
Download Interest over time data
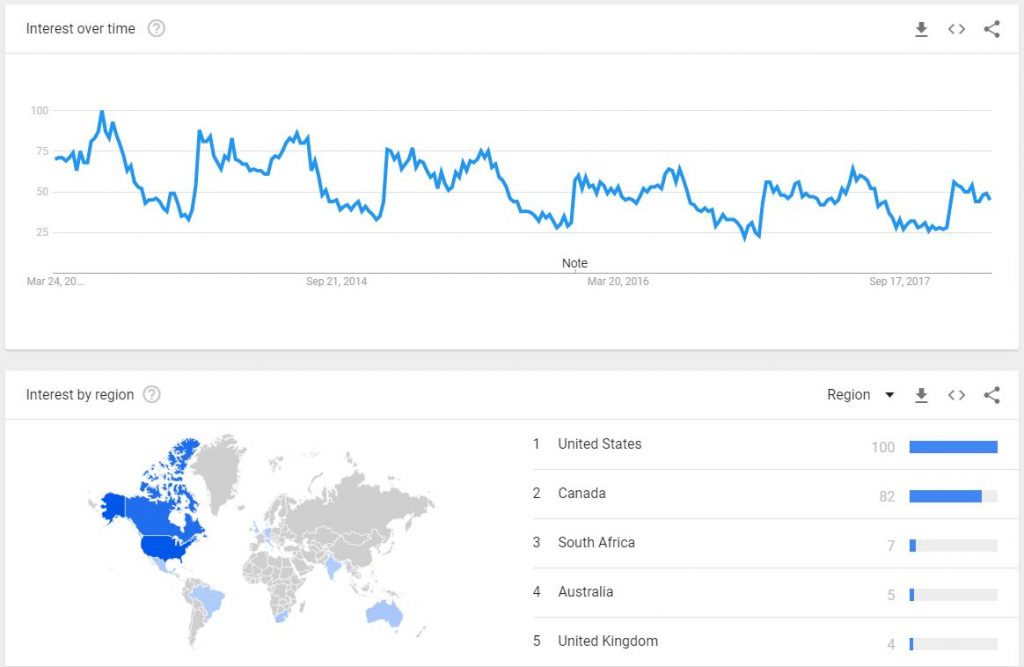point(921,29)
